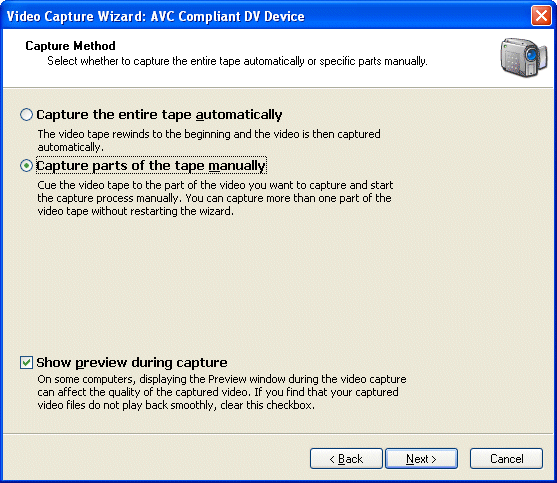Proceed with the Next button

click(x=421, y=458)
